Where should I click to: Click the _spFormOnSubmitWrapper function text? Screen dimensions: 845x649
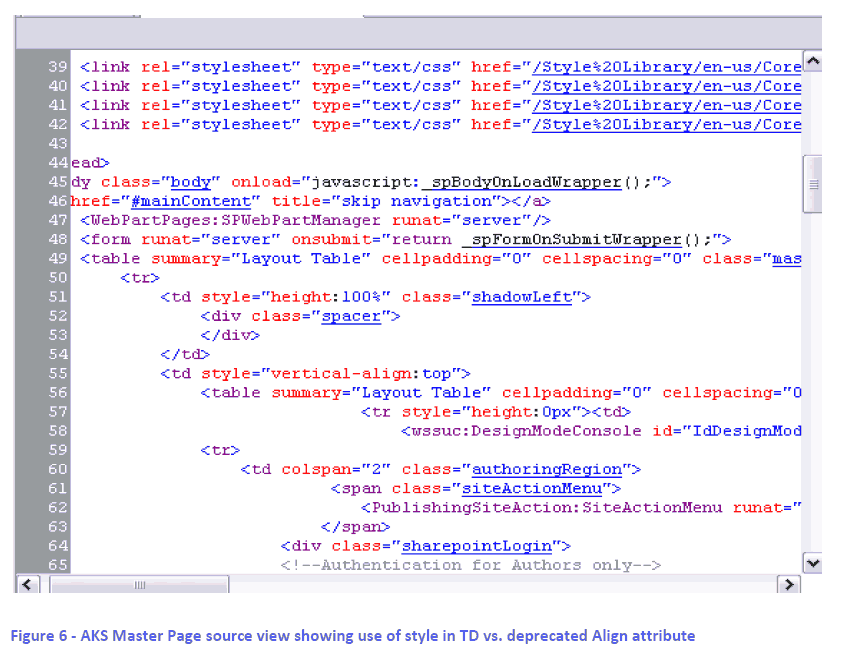click(572, 240)
